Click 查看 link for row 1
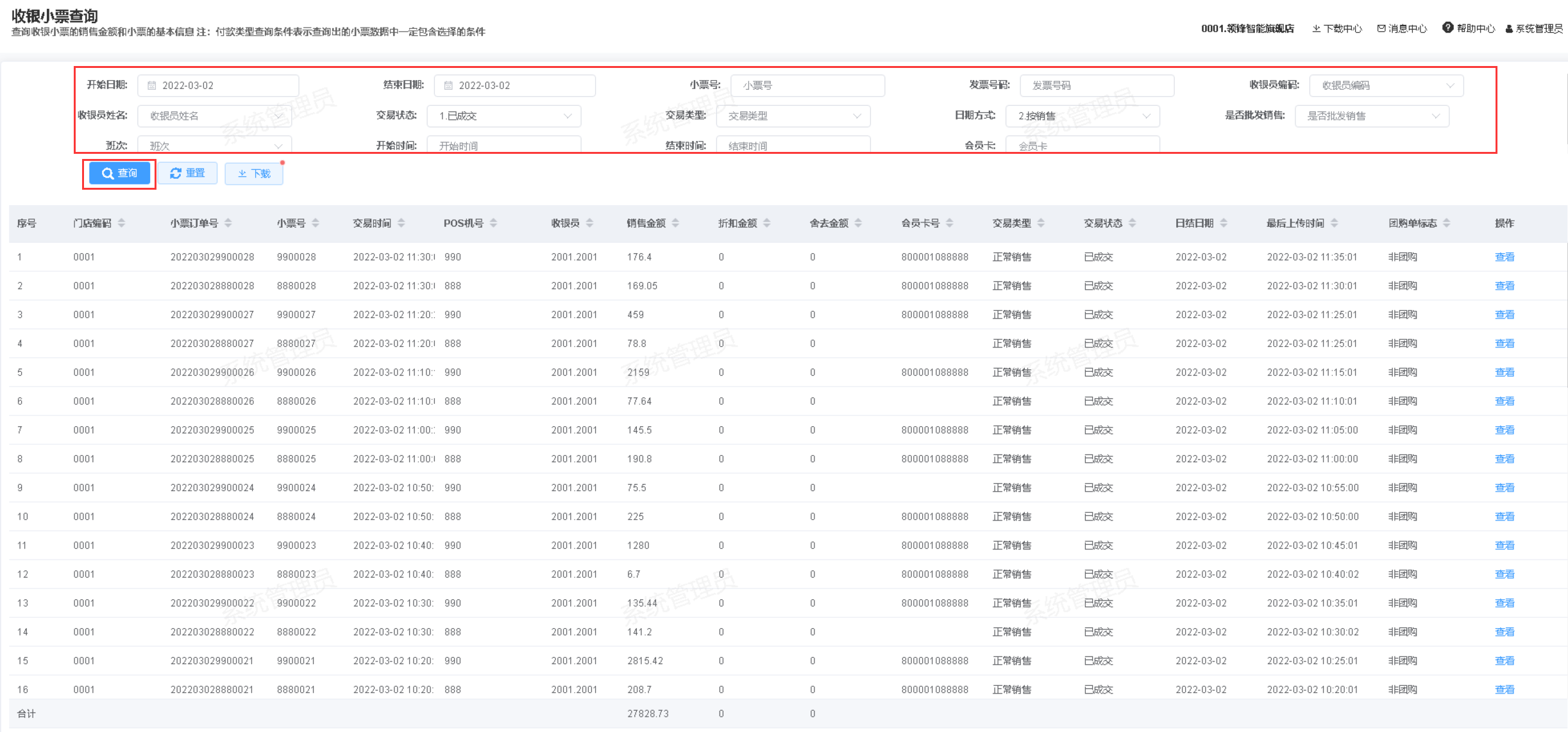This screenshot has width=1568, height=732. pyautogui.click(x=1504, y=257)
